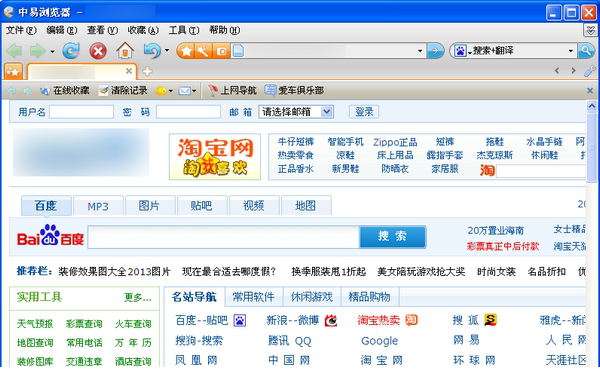Screen dimensions: 600x381
Task: Click the double-chevron expand icon right of the menu bar
Action: [591, 30]
